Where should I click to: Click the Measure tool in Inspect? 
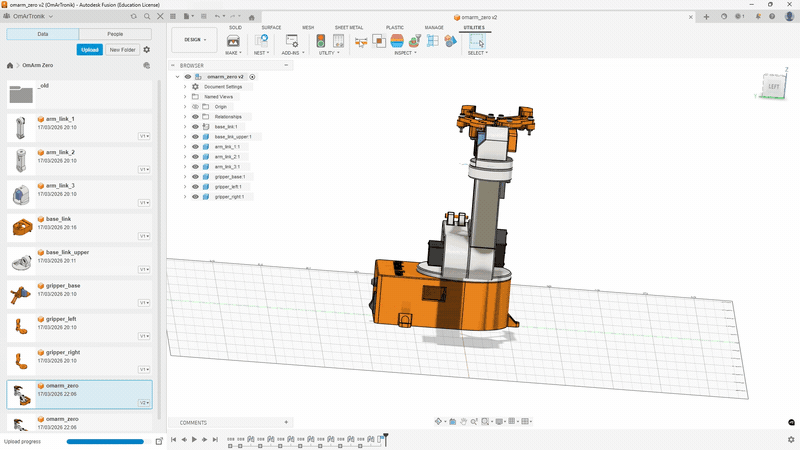(361, 41)
